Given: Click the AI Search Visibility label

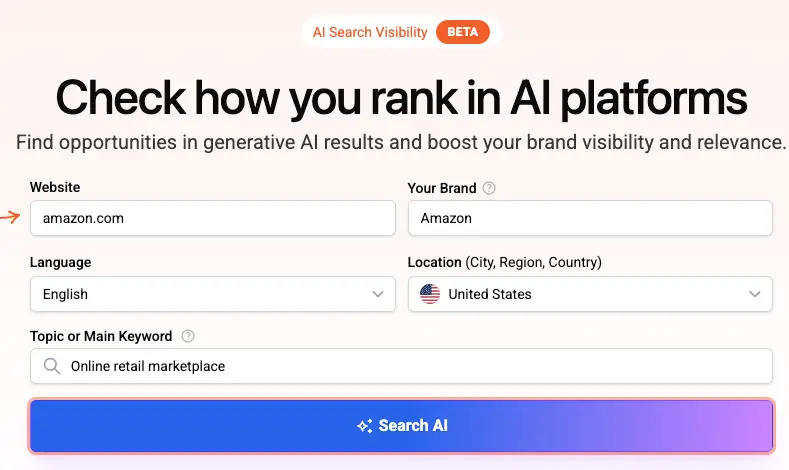Looking at the screenshot, I should [370, 32].
